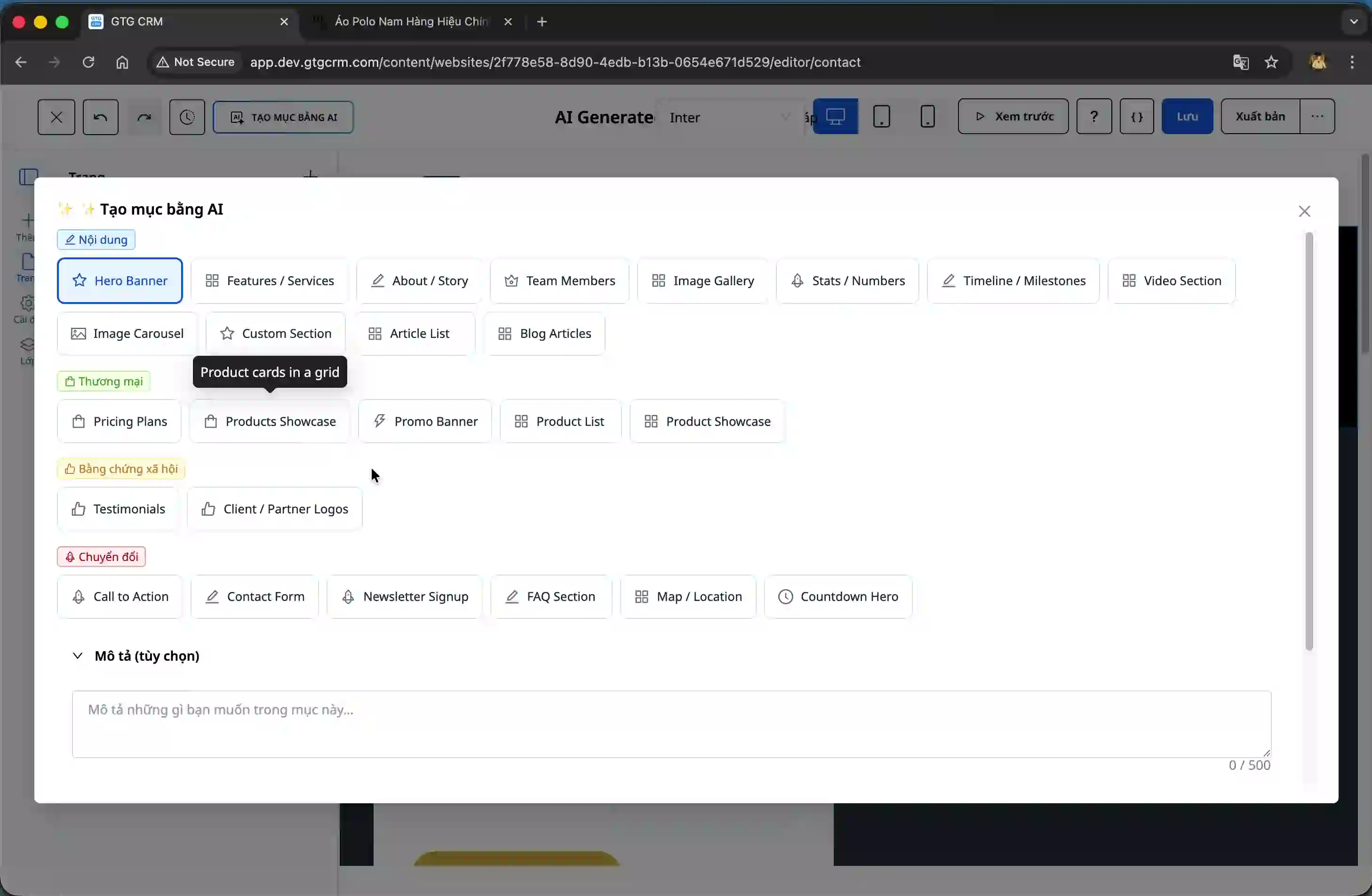Open version history via the clock icon
This screenshot has width=1372, height=896.
click(187, 117)
